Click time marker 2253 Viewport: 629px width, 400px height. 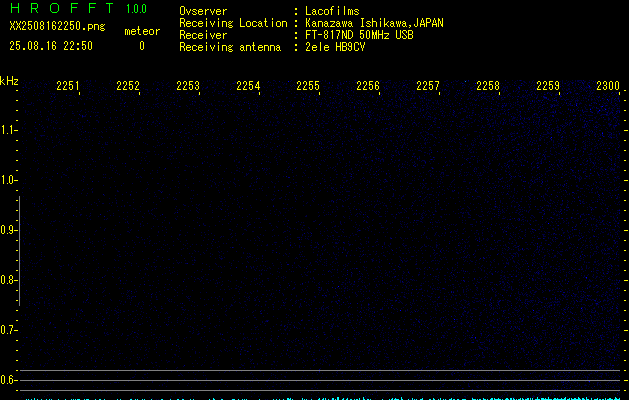click(x=188, y=86)
